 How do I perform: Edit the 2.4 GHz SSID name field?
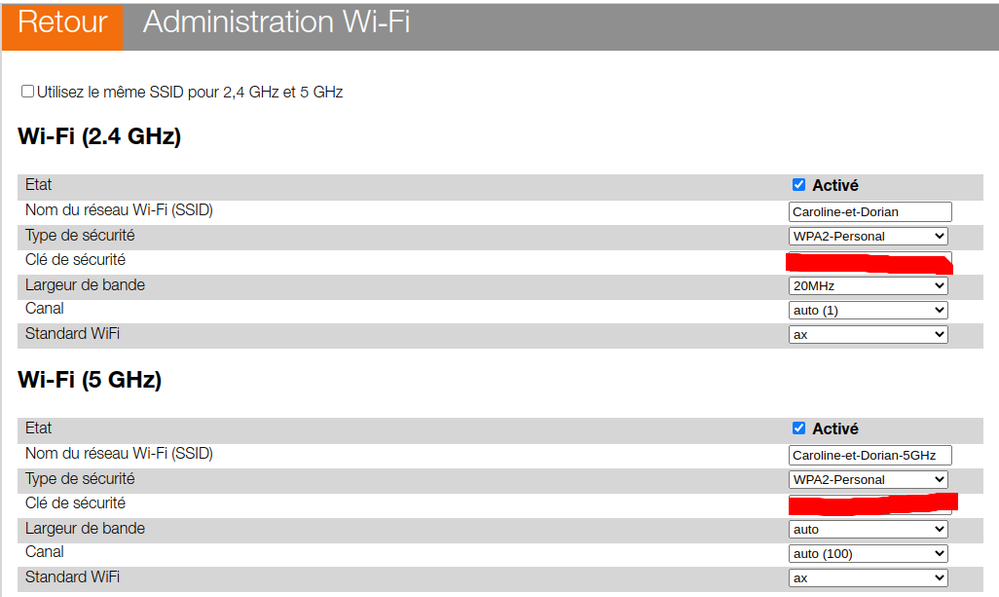click(869, 211)
